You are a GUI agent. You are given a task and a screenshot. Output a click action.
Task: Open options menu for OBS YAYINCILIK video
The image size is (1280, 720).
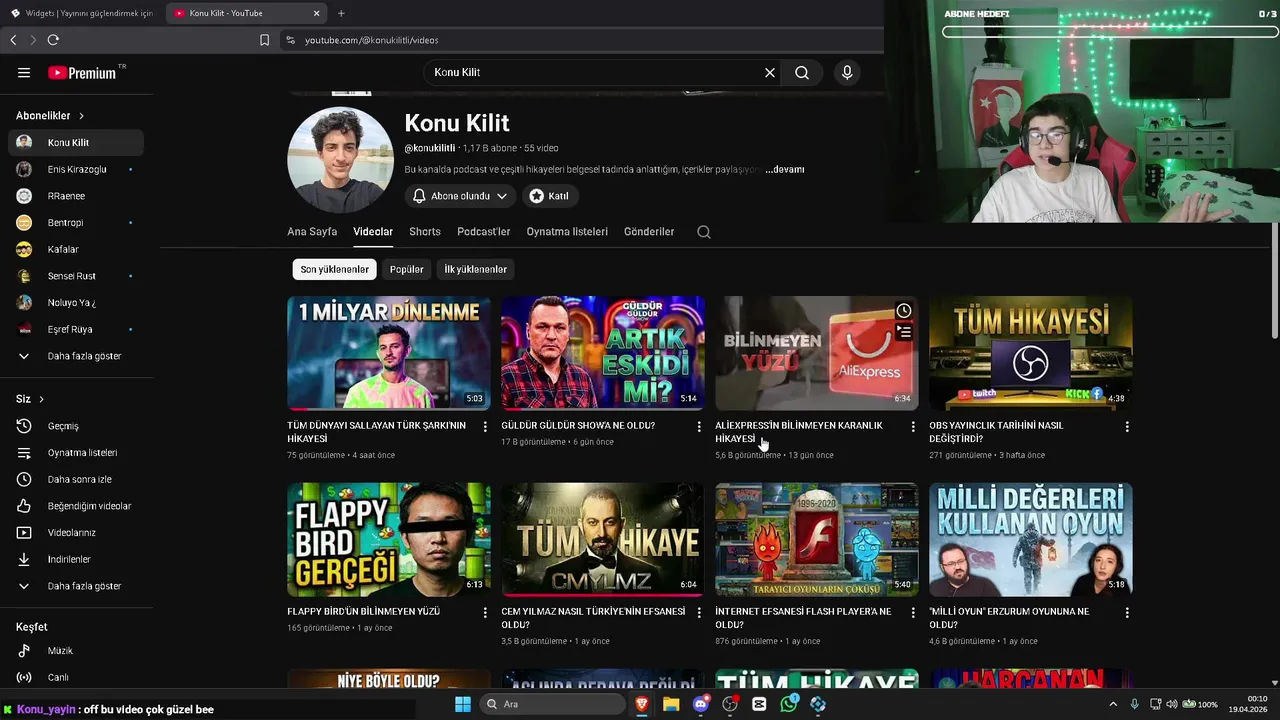pos(1127,427)
